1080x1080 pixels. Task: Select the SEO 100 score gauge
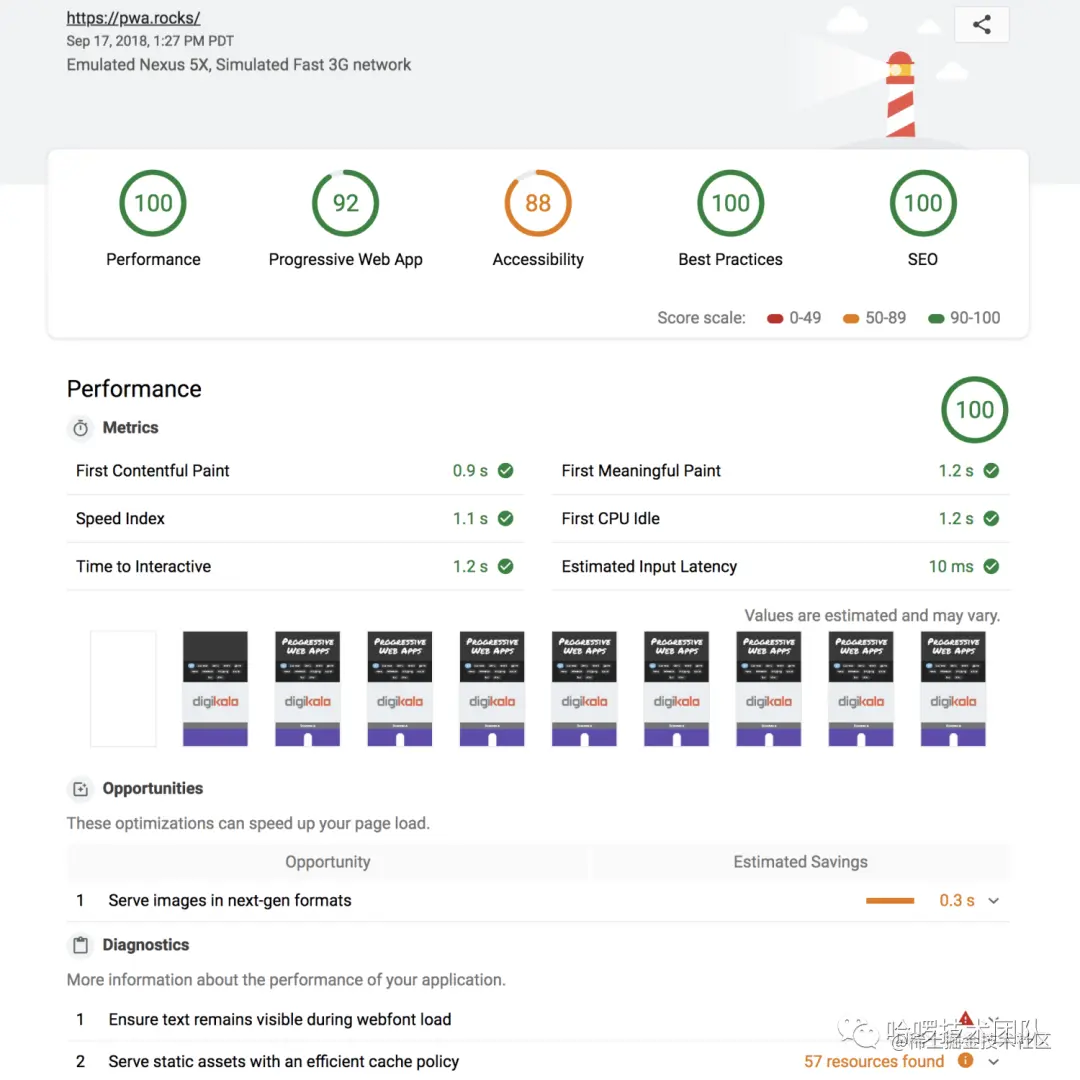[923, 203]
